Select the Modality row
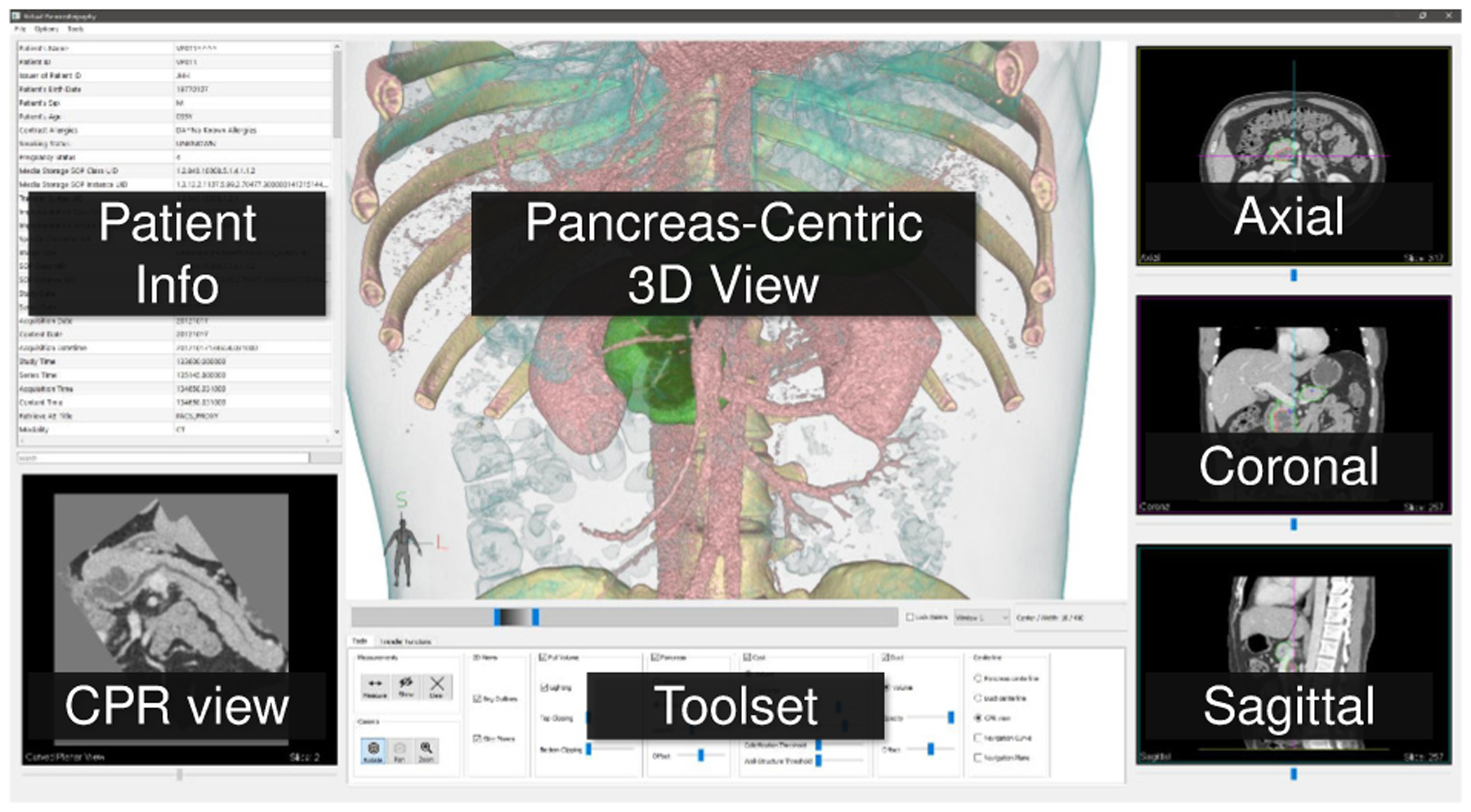The image size is (1471, 812). (174, 430)
